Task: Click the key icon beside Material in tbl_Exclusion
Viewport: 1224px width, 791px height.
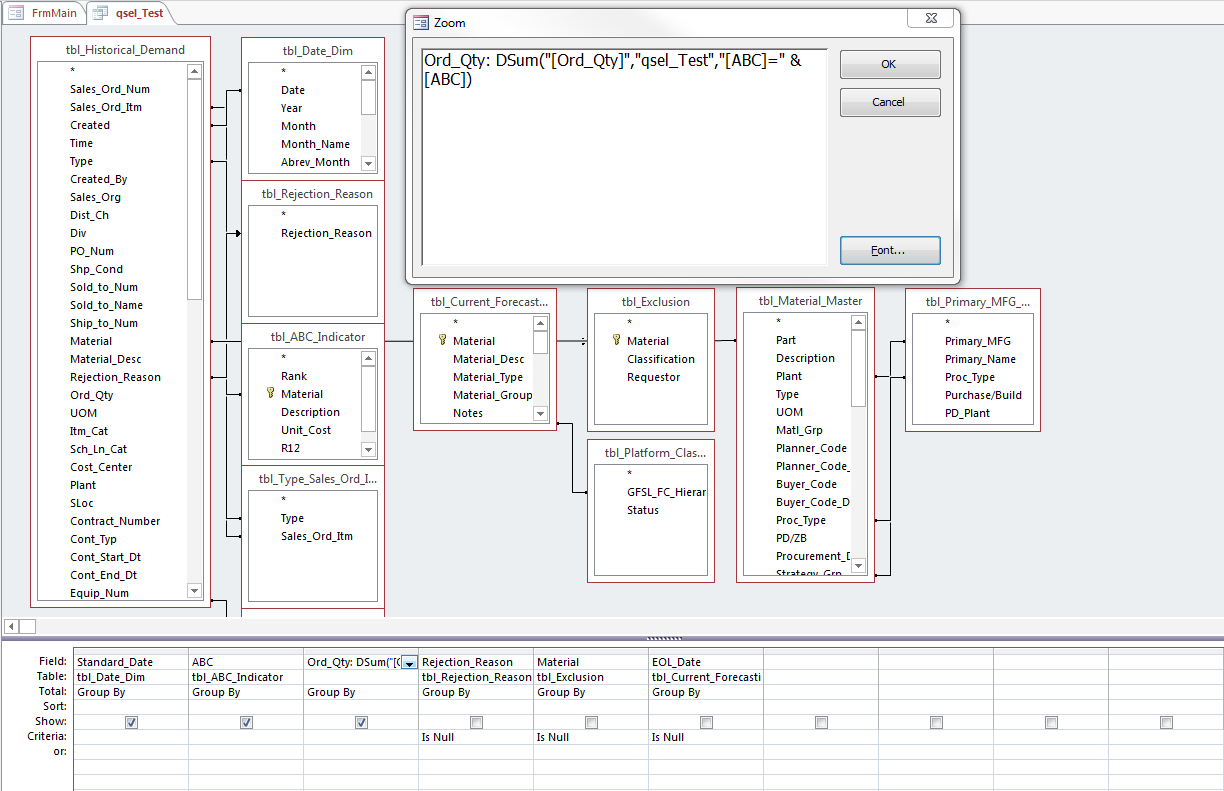Action: tap(616, 340)
